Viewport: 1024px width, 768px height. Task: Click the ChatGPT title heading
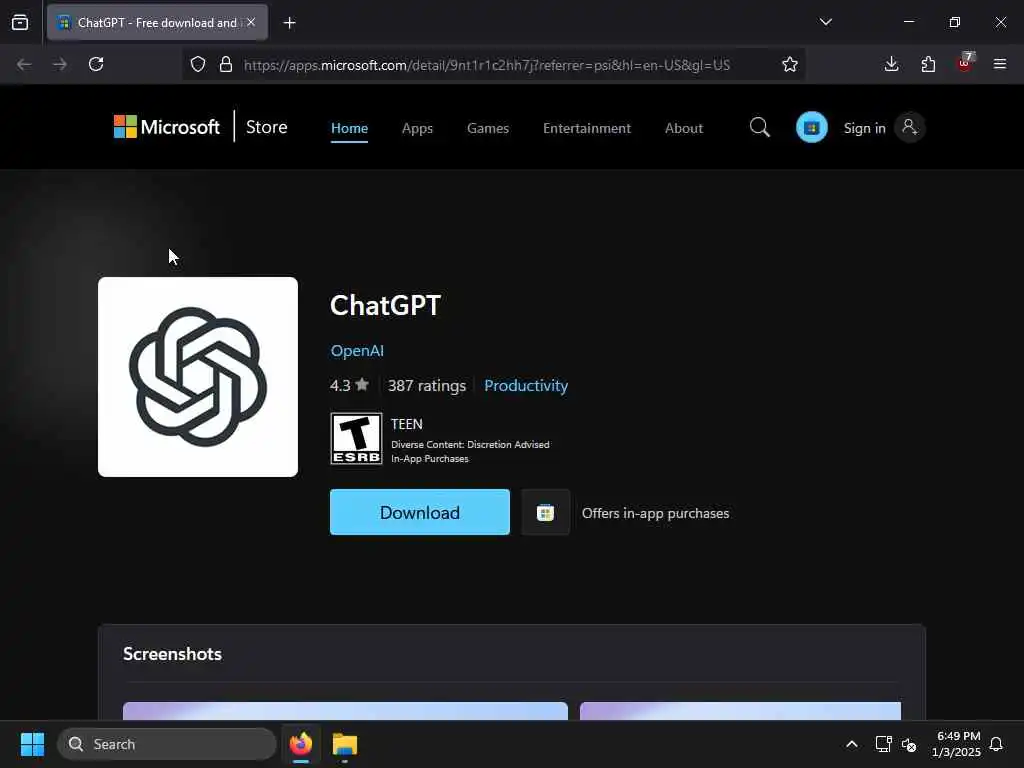pyautogui.click(x=386, y=305)
